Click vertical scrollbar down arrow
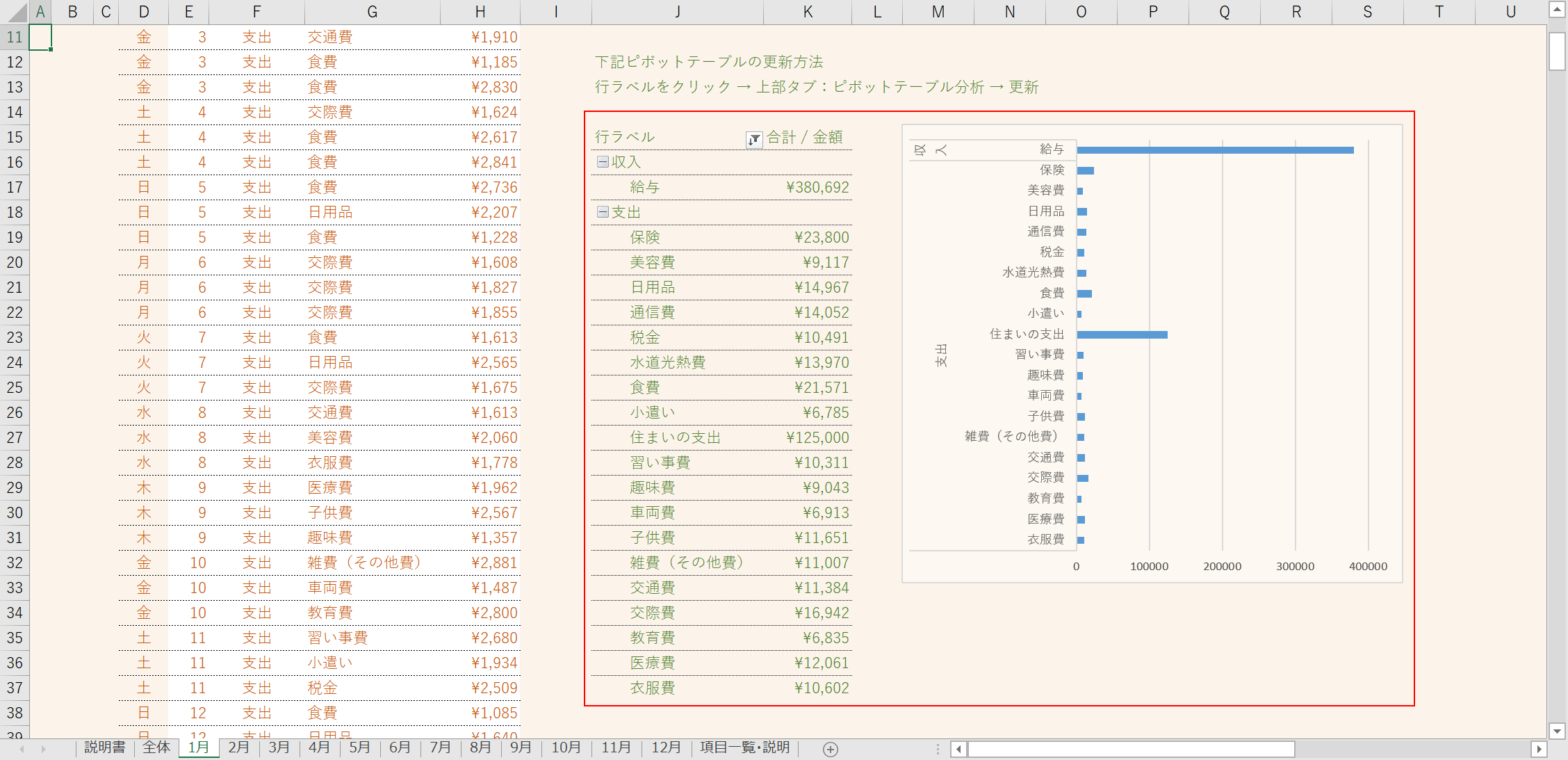Viewport: 1568px width, 760px height. point(1557,730)
